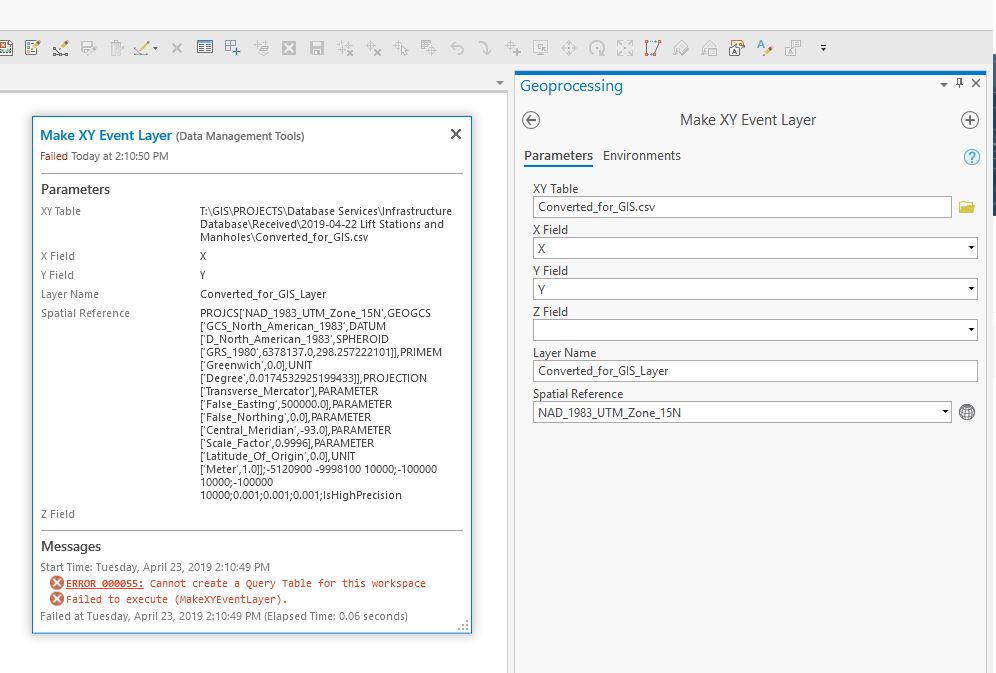Click the edit annotation text pencil icon
996x673 pixels.
pos(765,48)
